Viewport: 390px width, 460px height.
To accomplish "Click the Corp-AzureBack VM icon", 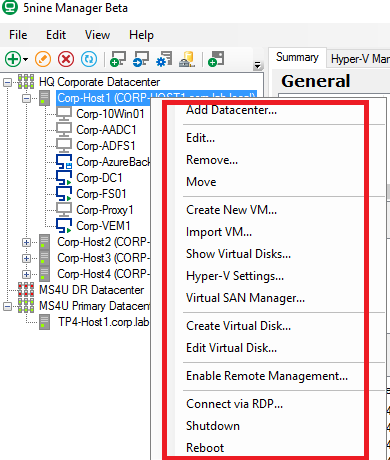I will tap(64, 162).
